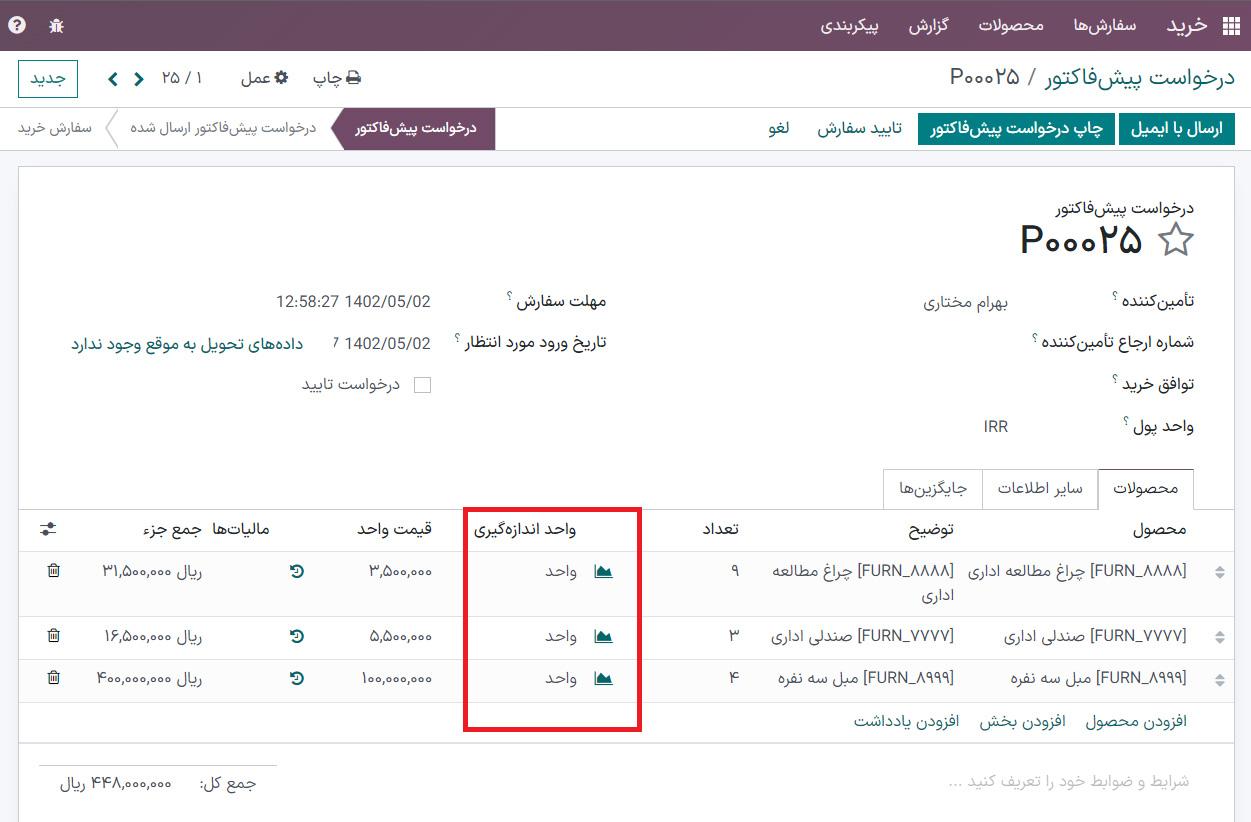Delete the three-seater sofa line
The height and width of the screenshot is (822, 1251).
(x=54, y=678)
